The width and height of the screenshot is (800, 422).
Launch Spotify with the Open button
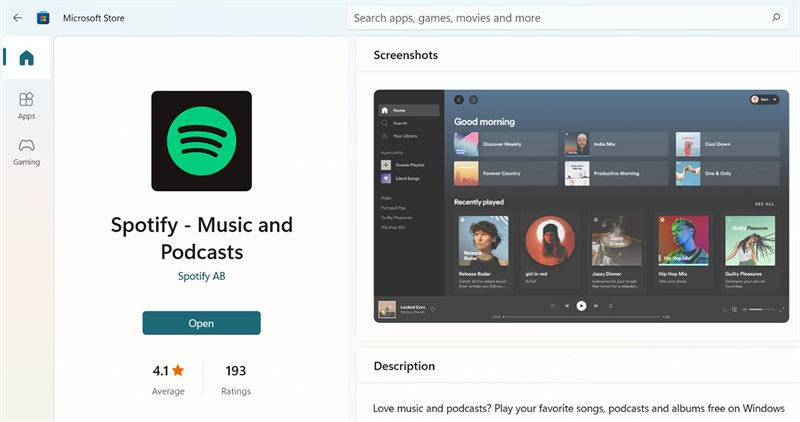202,323
